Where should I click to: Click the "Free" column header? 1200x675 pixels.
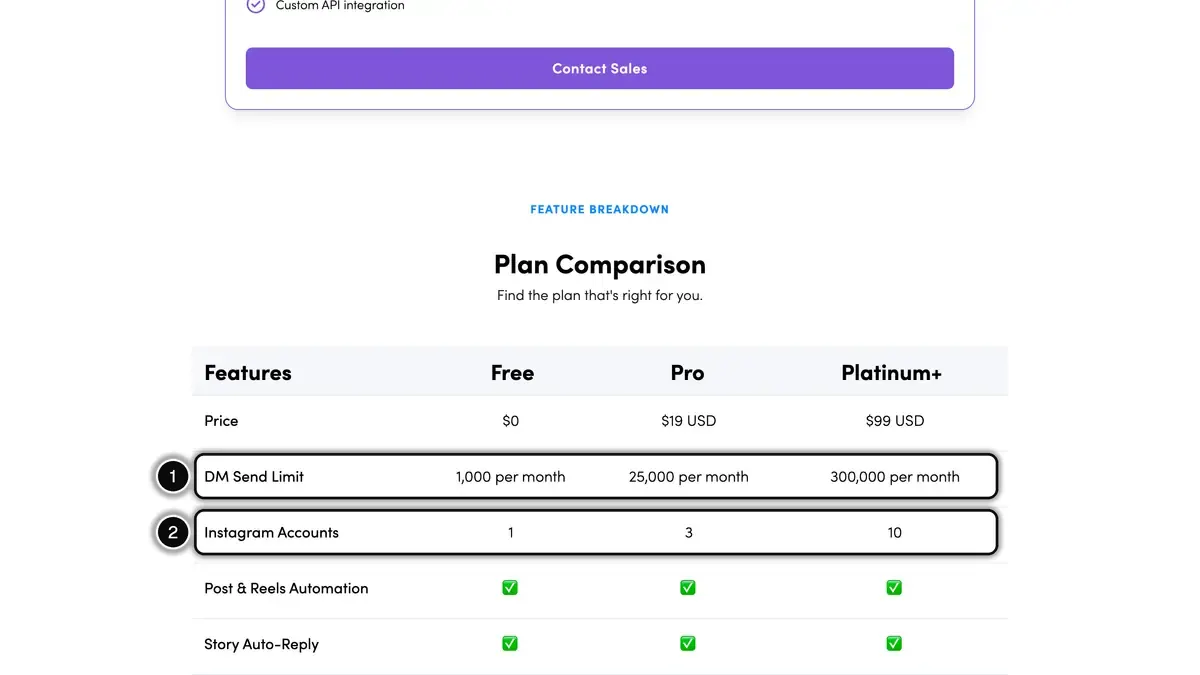click(512, 373)
